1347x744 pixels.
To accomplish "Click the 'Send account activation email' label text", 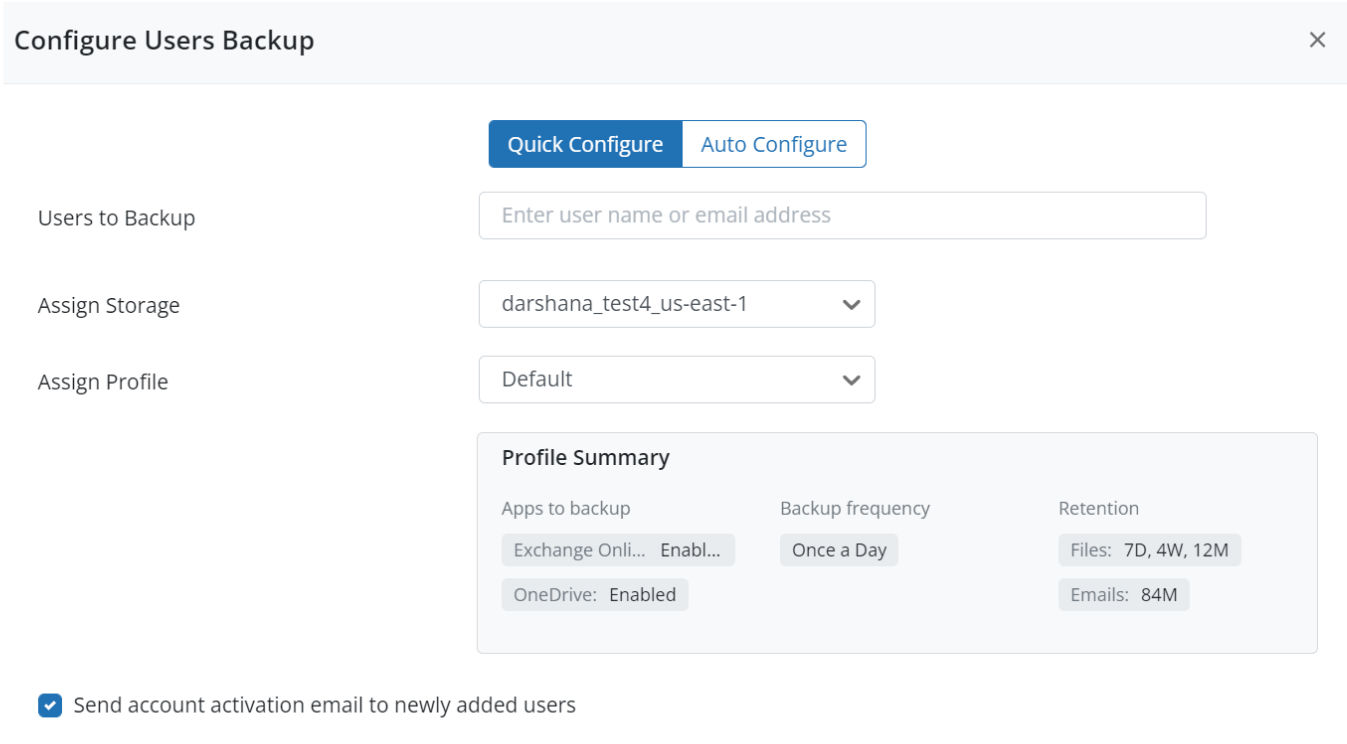I will tap(324, 706).
